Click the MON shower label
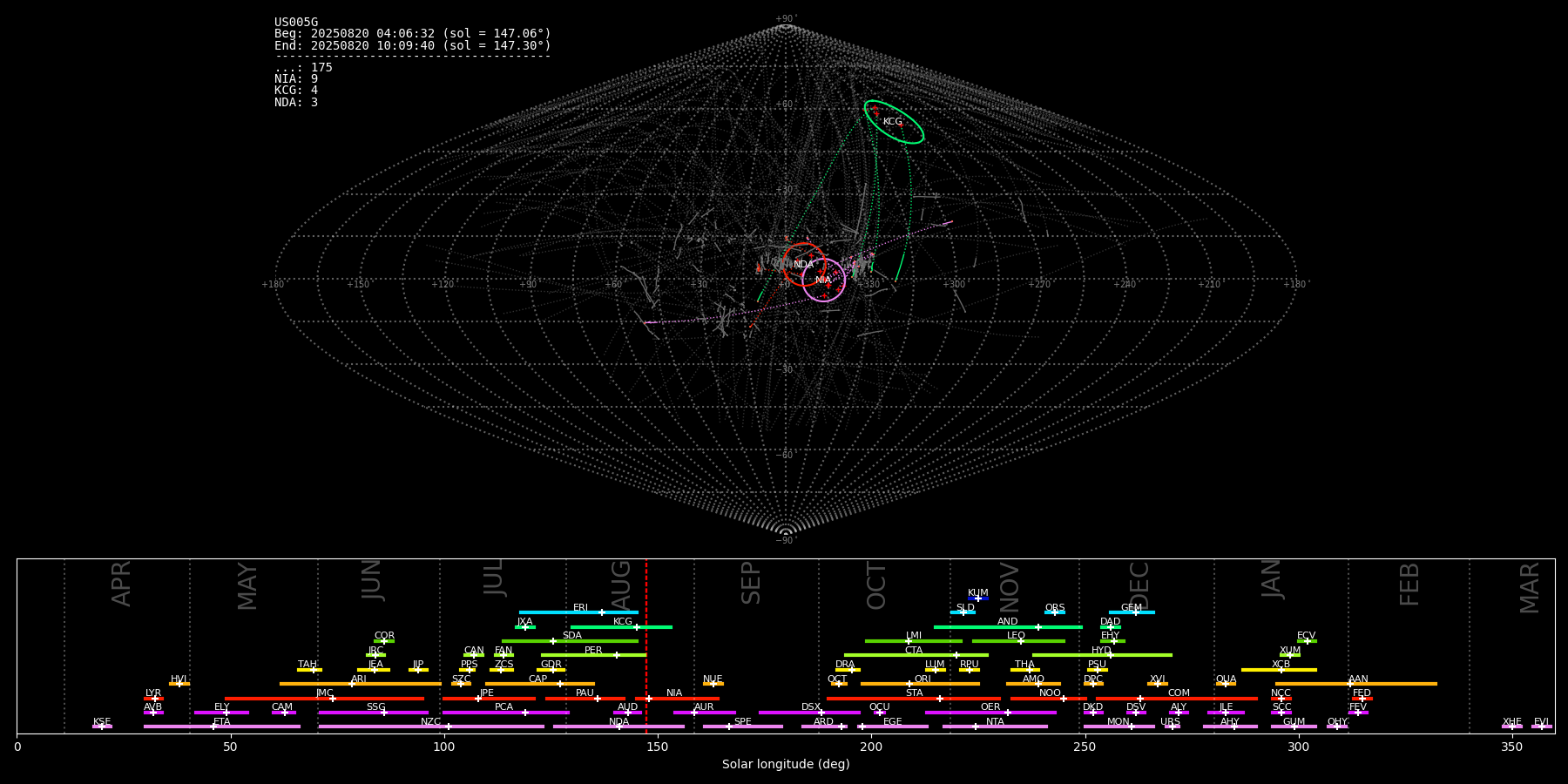The image size is (1568, 784). coord(1119,722)
